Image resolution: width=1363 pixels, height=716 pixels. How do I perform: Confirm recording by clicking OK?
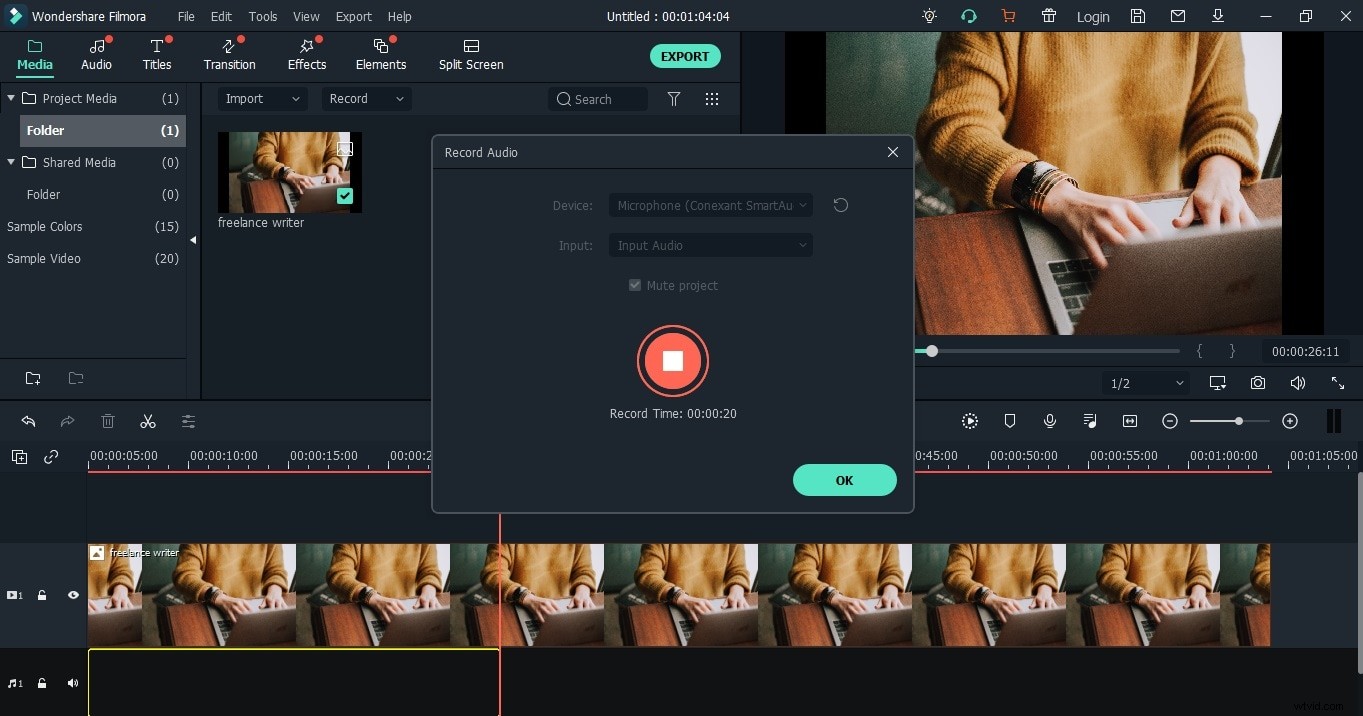pos(845,480)
